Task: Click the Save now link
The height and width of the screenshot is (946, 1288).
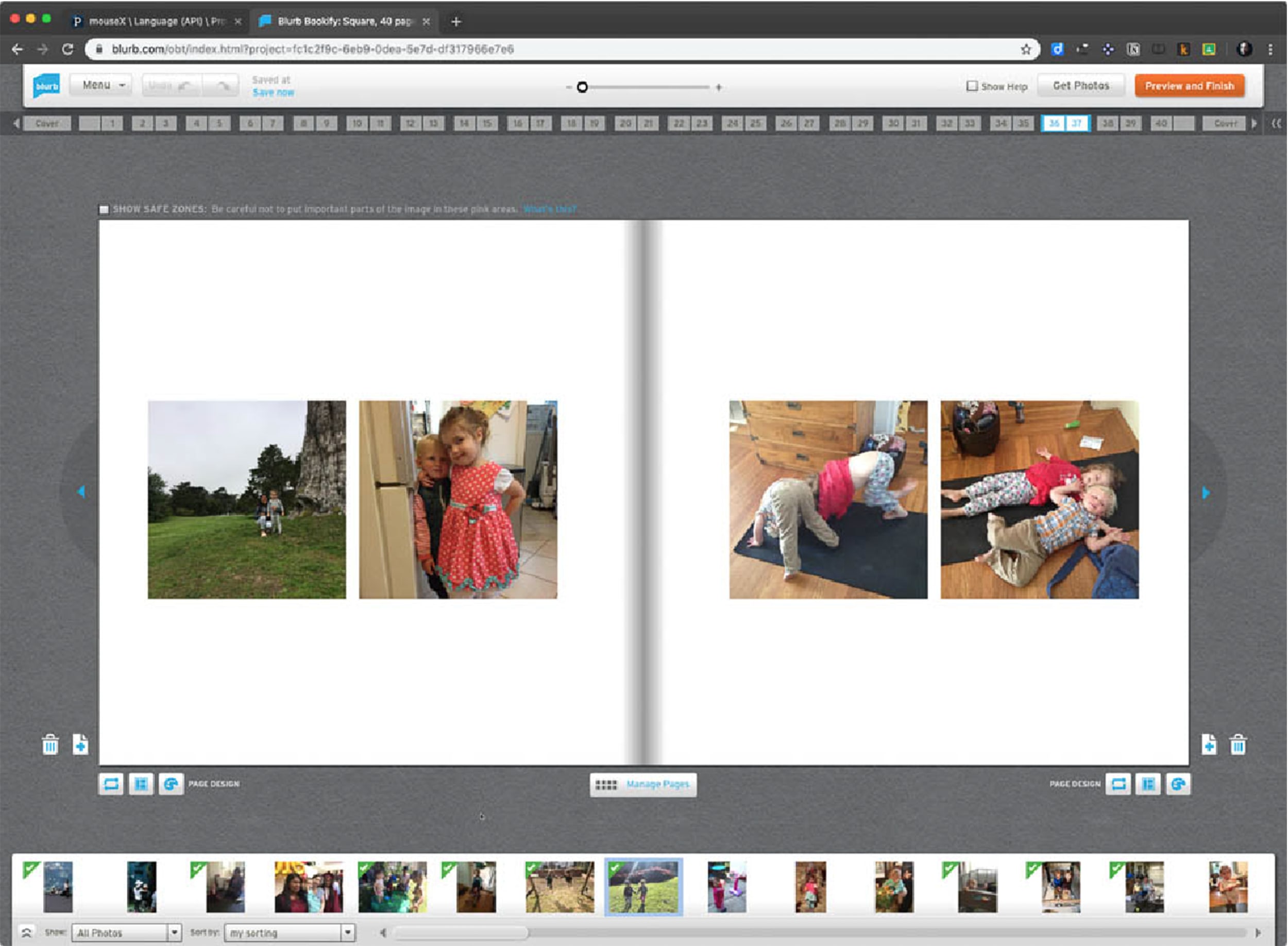Action: [x=273, y=93]
